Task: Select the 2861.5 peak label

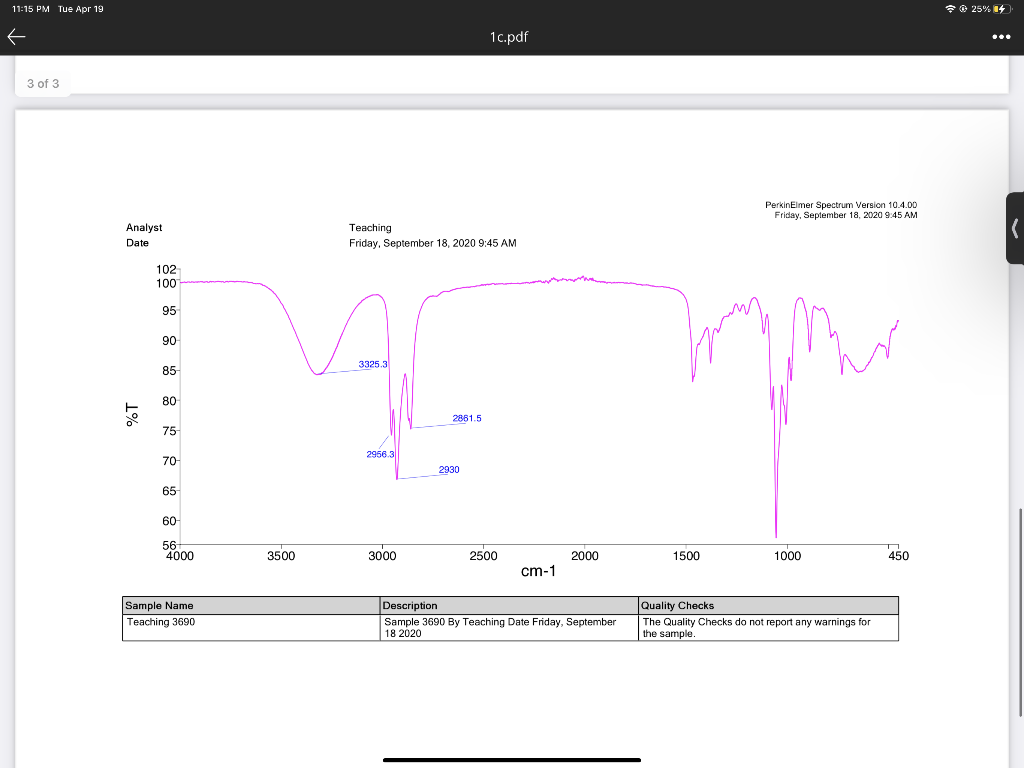Action: point(467,418)
